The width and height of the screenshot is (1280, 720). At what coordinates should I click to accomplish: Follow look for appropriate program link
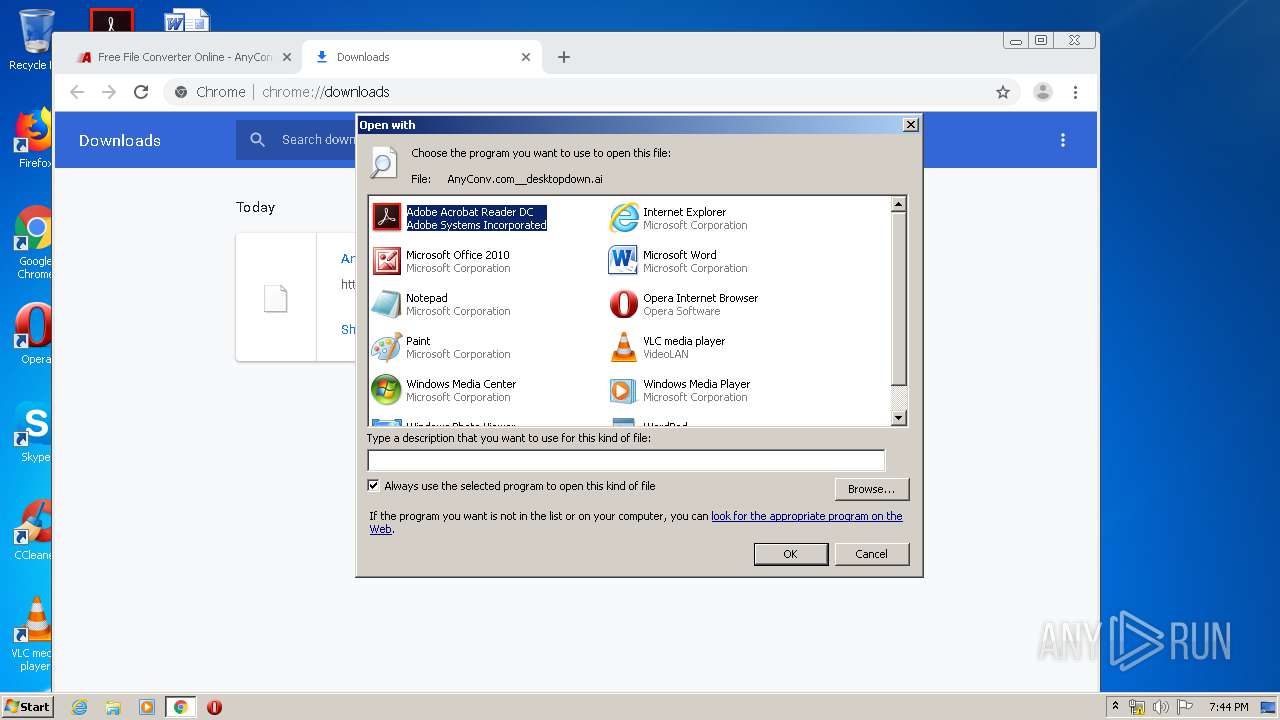pyautogui.click(x=806, y=516)
